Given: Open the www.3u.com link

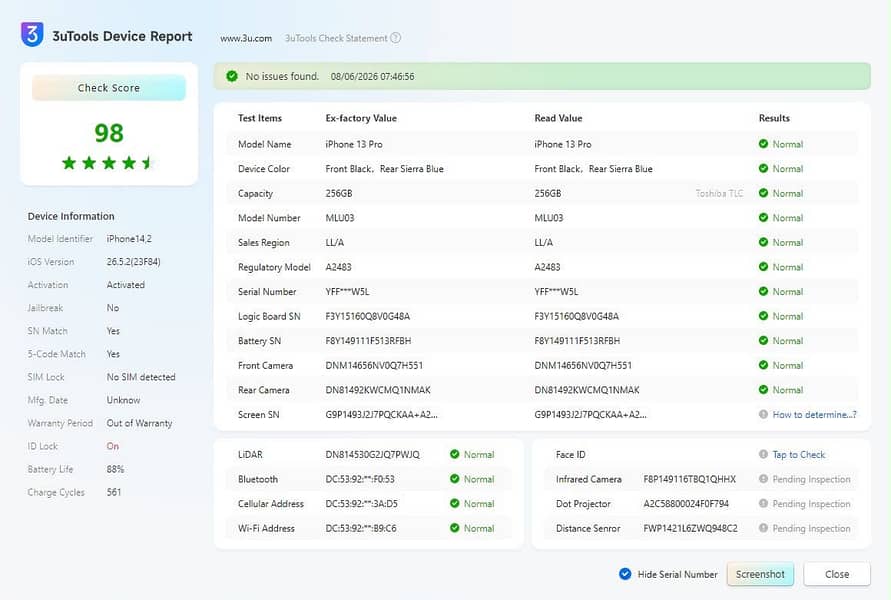Looking at the screenshot, I should click(x=246, y=38).
